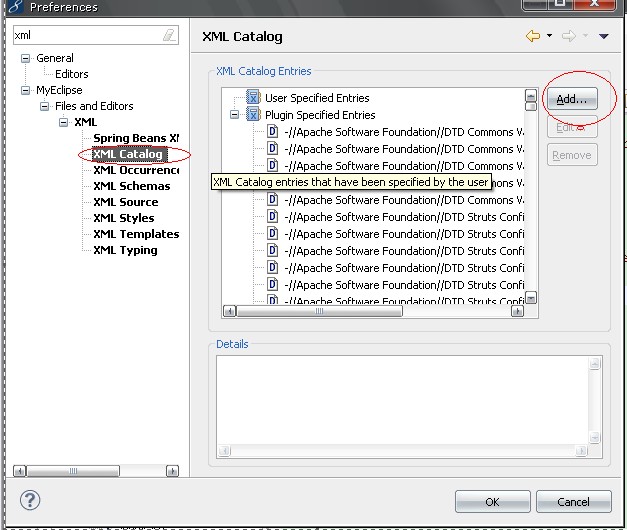Click the Plugin Specified Entries catalog icon
This screenshot has width=627, height=530.
[253, 114]
